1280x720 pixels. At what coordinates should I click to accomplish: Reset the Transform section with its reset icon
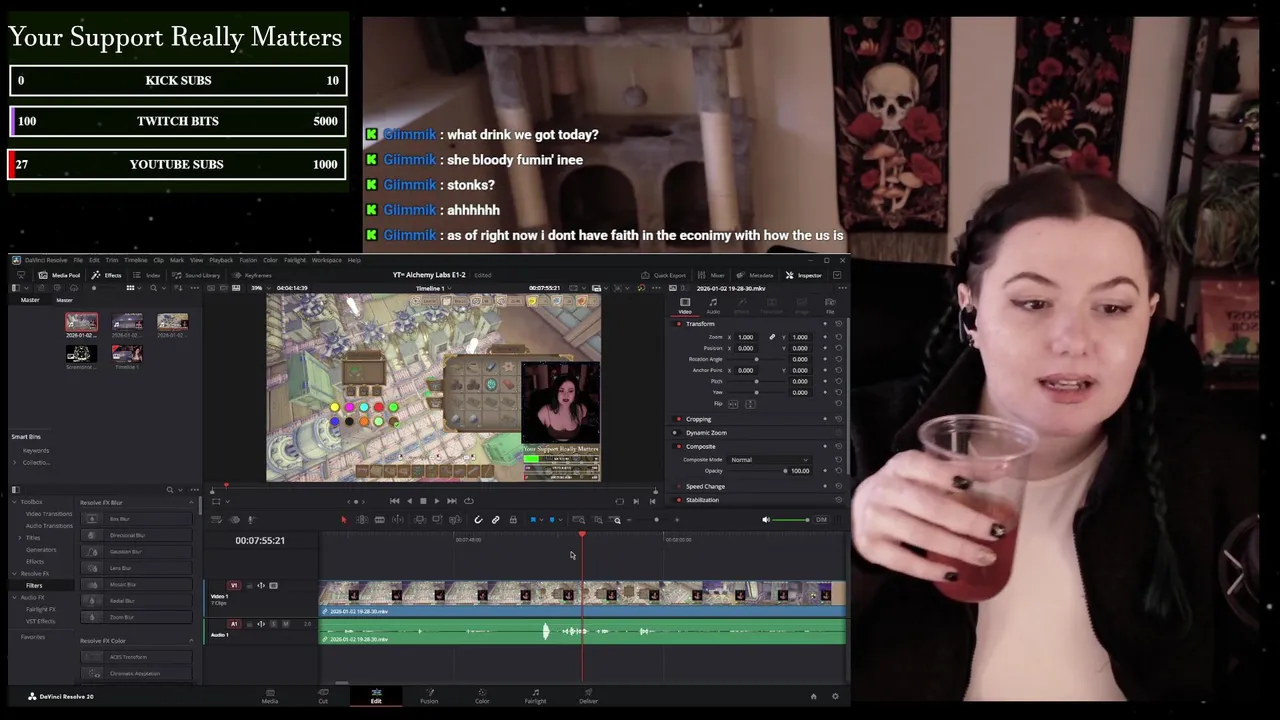838,324
